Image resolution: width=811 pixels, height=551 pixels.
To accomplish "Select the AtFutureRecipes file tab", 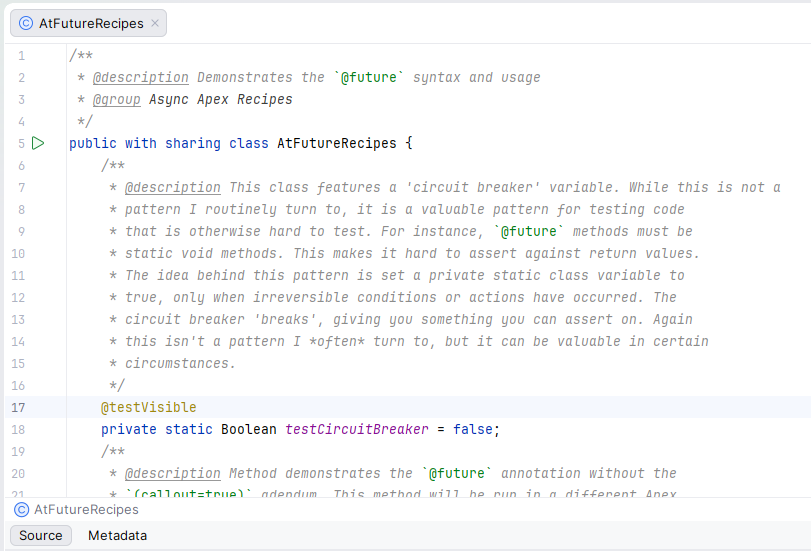I will 88,23.
